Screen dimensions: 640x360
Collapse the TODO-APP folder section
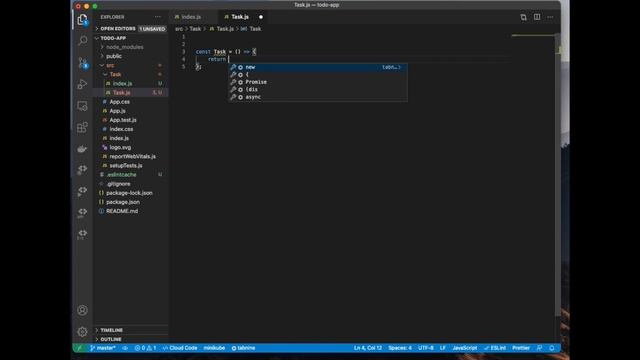(131, 38)
